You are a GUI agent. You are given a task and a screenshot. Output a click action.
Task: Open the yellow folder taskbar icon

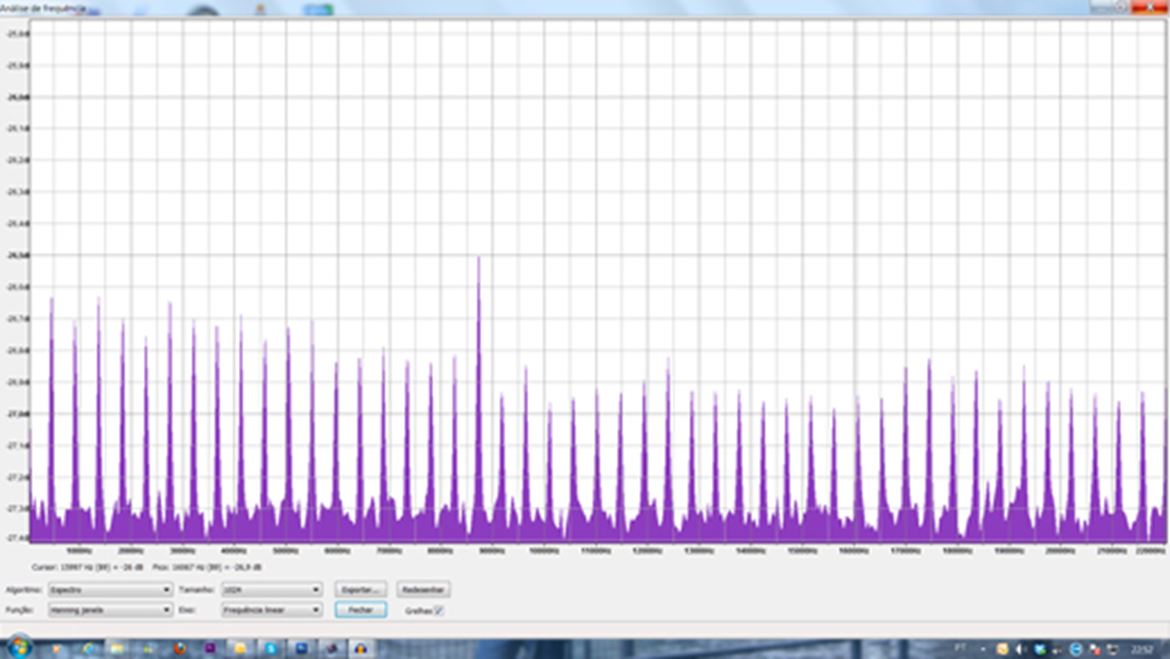tap(241, 648)
